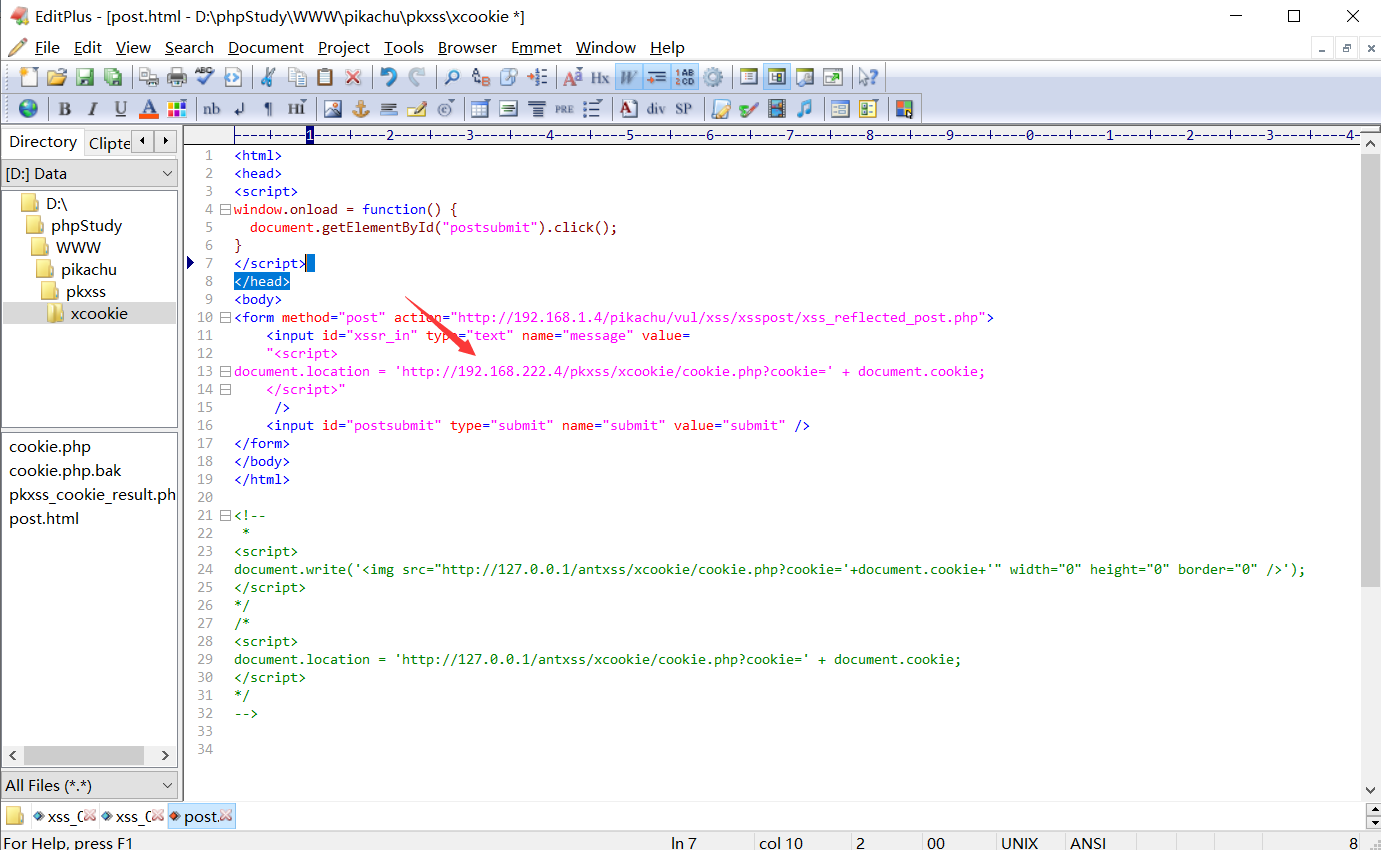
Task: Open the font color A tool
Action: coord(149,108)
